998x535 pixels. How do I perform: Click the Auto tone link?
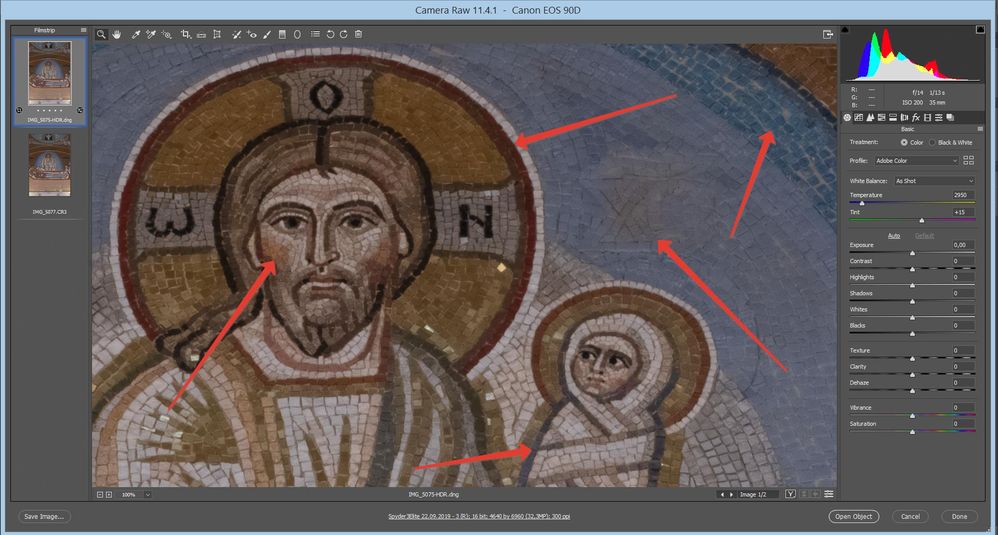click(x=894, y=236)
